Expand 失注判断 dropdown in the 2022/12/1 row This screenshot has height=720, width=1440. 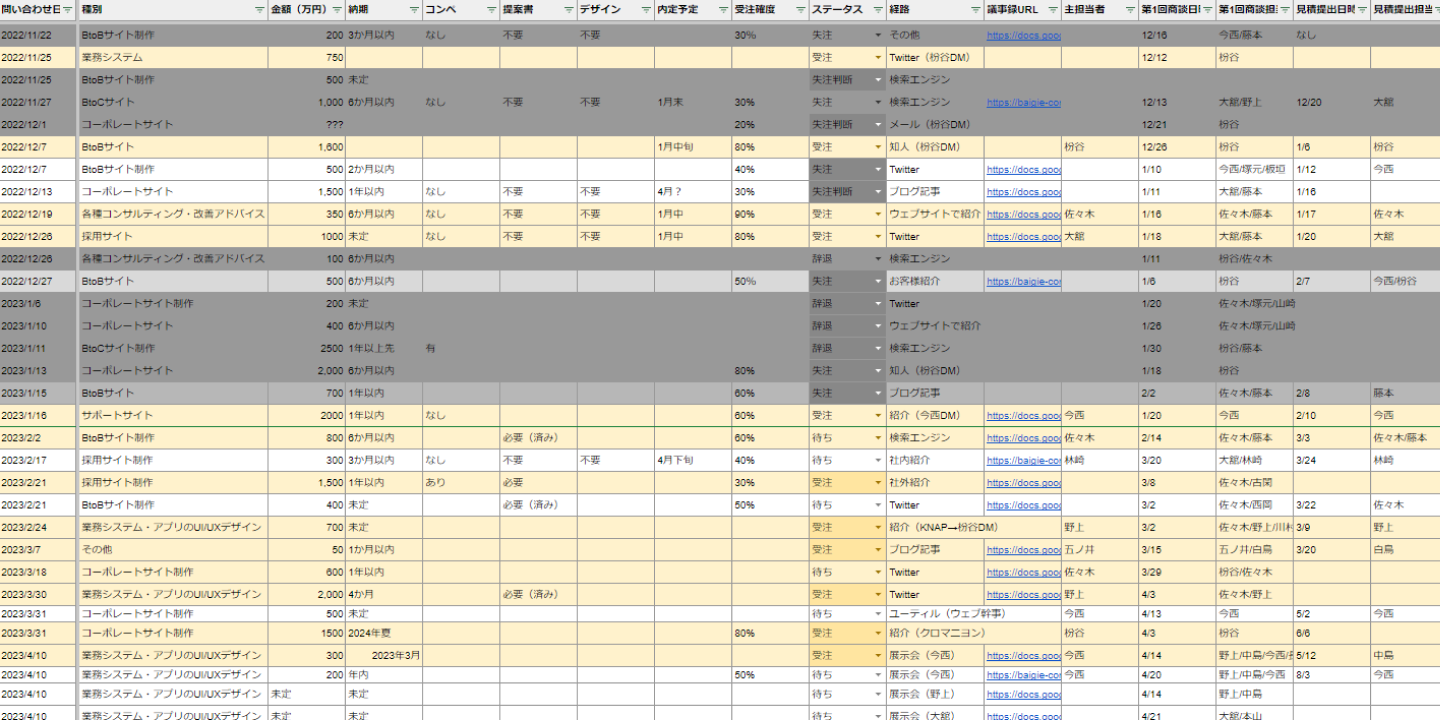pyautogui.click(x=878, y=125)
